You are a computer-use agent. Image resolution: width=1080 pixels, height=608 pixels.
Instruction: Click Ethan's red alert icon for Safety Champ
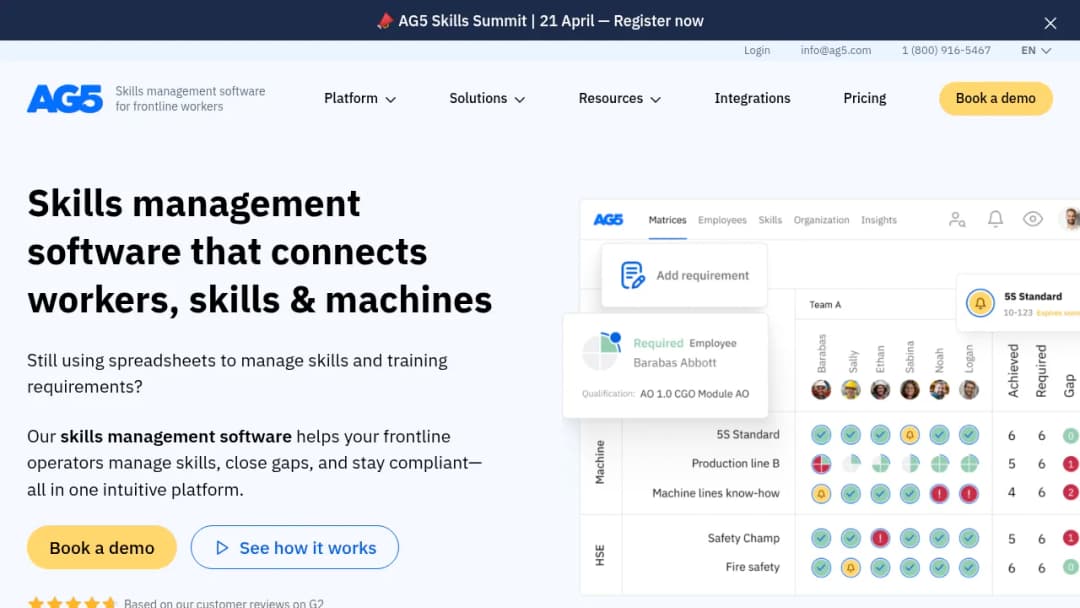880,538
